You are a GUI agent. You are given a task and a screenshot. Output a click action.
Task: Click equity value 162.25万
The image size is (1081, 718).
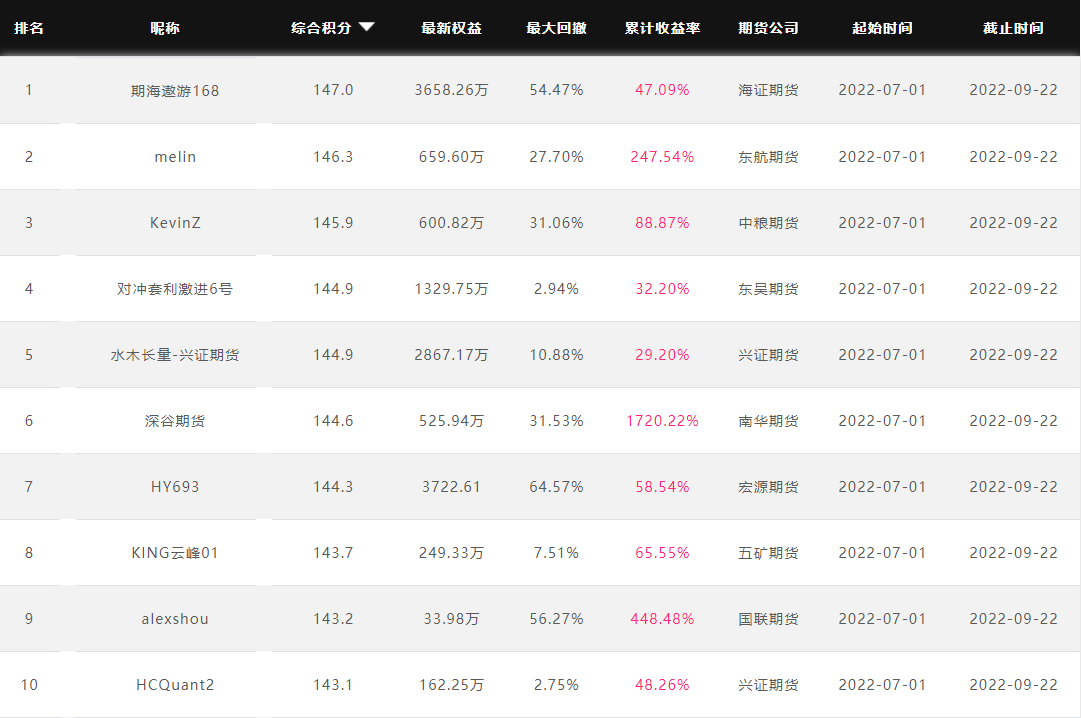point(452,685)
